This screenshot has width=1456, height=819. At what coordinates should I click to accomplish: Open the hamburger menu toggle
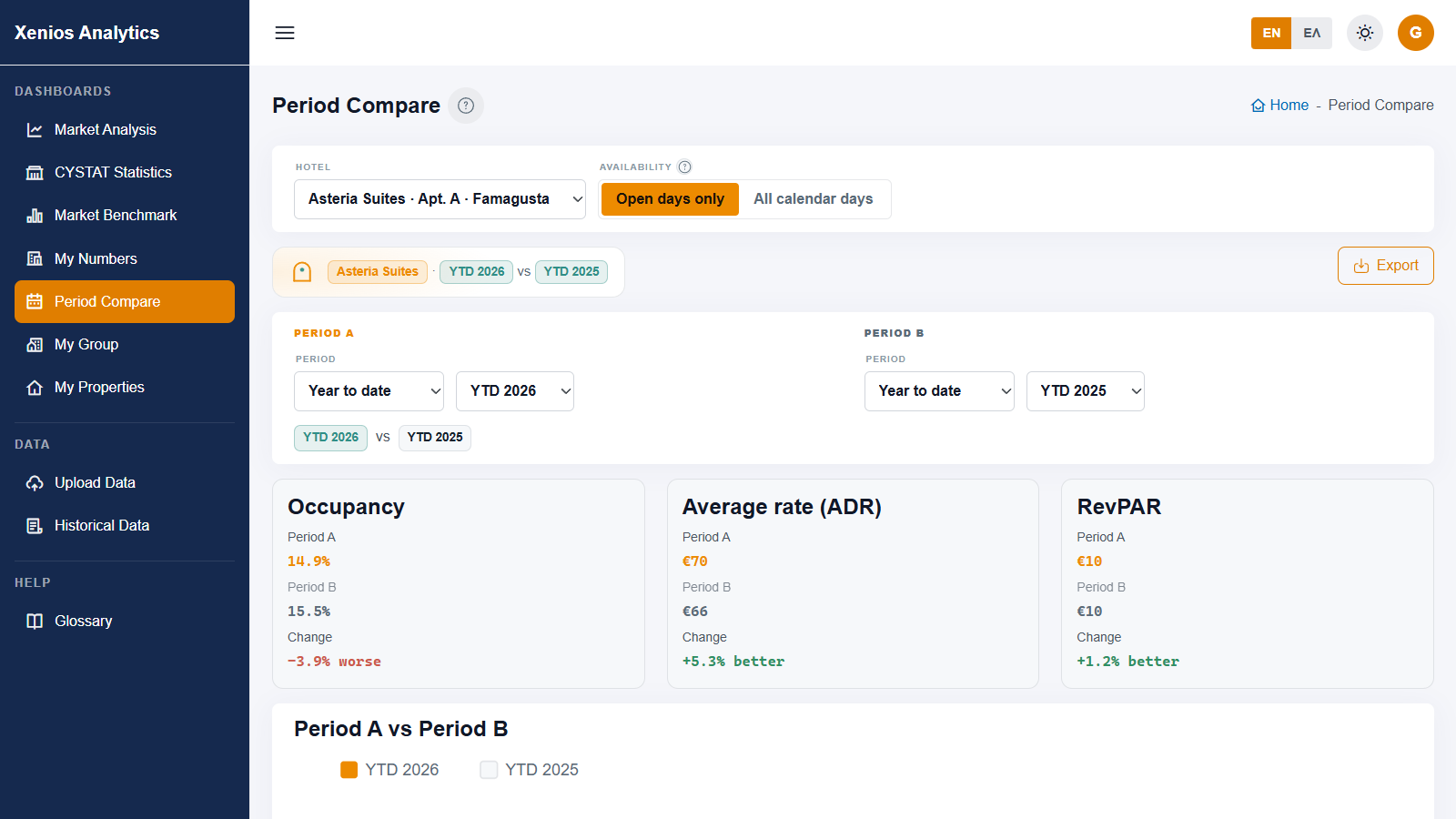285,33
